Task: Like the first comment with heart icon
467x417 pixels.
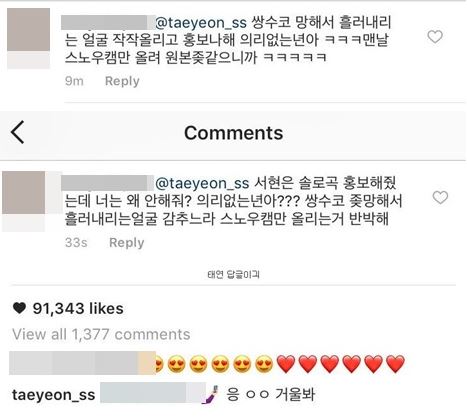Action: tap(435, 37)
